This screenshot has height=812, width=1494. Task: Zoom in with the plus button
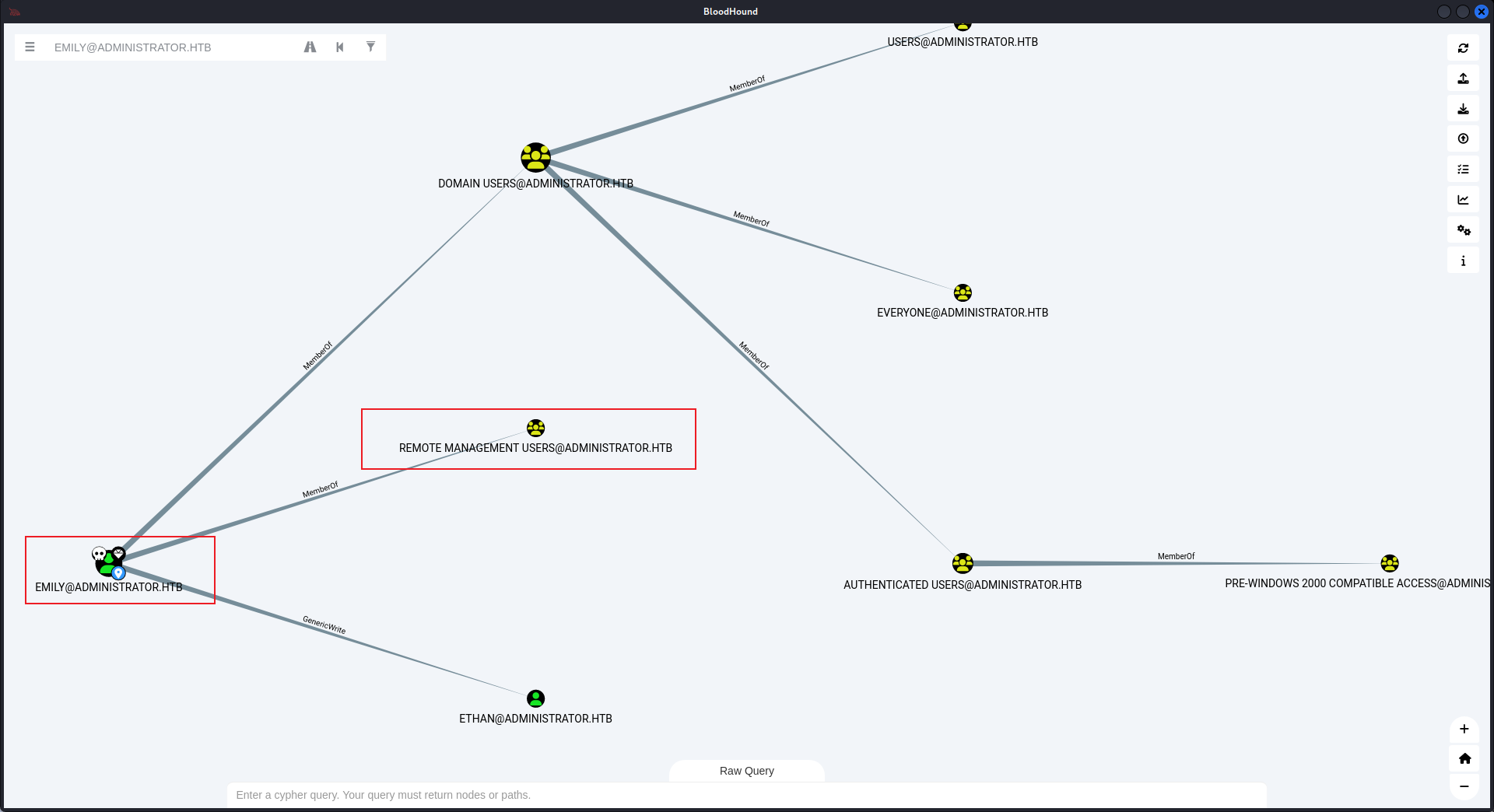[1464, 729]
